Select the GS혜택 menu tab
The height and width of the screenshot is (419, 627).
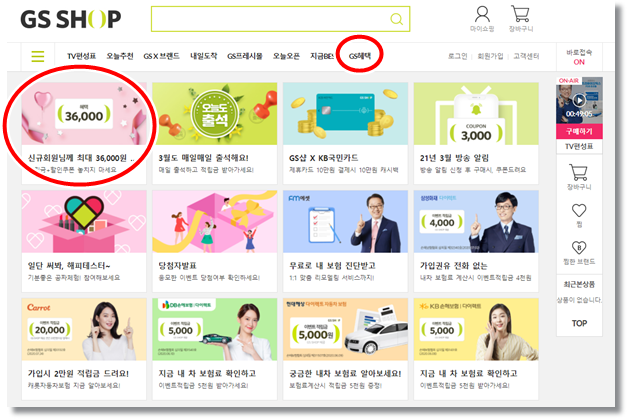pyautogui.click(x=360, y=56)
